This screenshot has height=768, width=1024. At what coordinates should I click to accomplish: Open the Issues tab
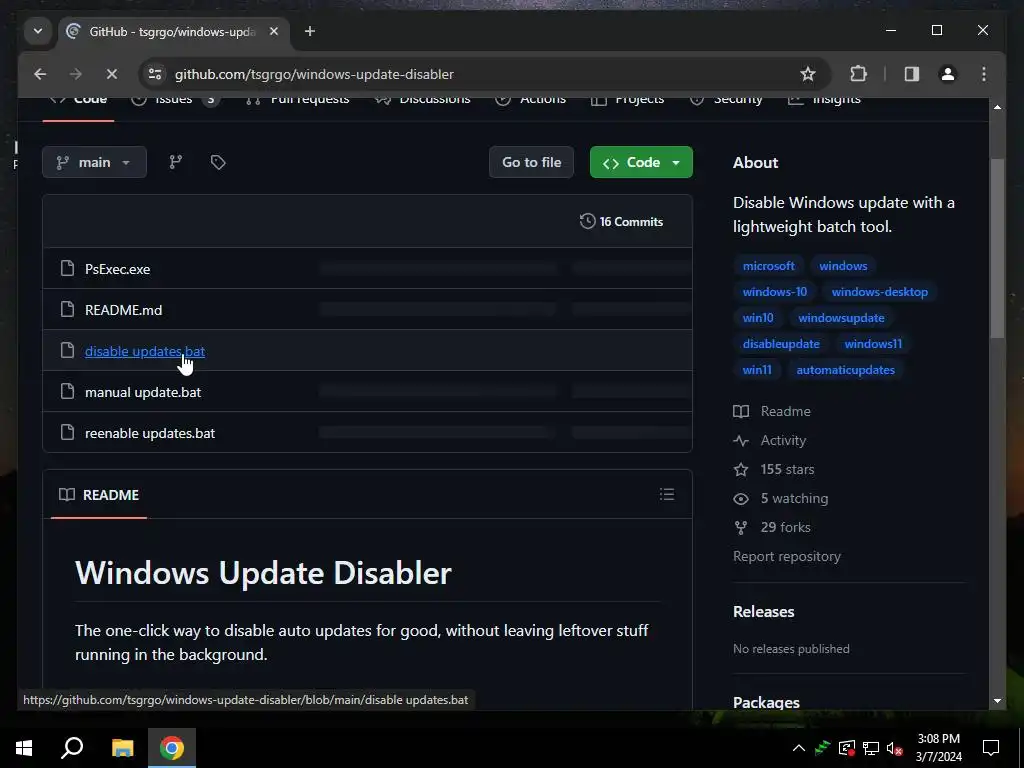click(x=174, y=100)
